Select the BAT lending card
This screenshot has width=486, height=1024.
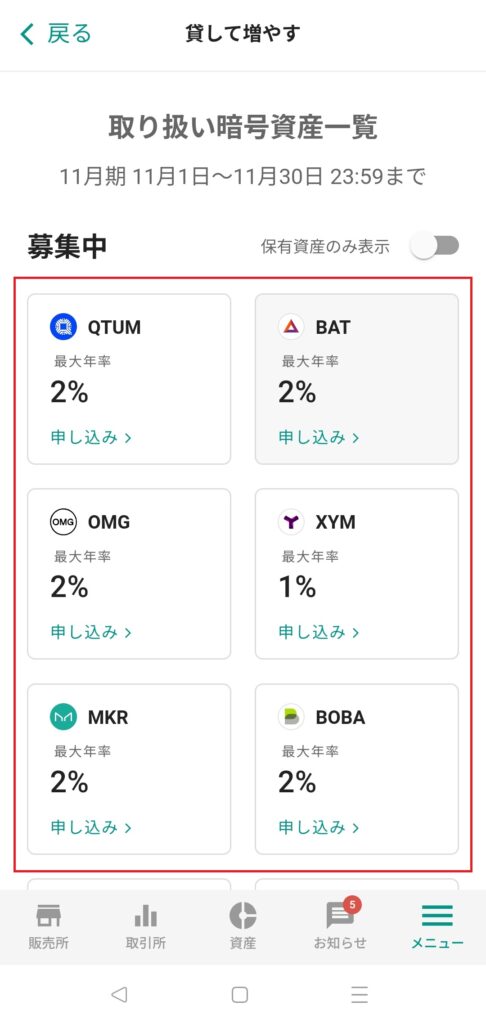pyautogui.click(x=357, y=379)
